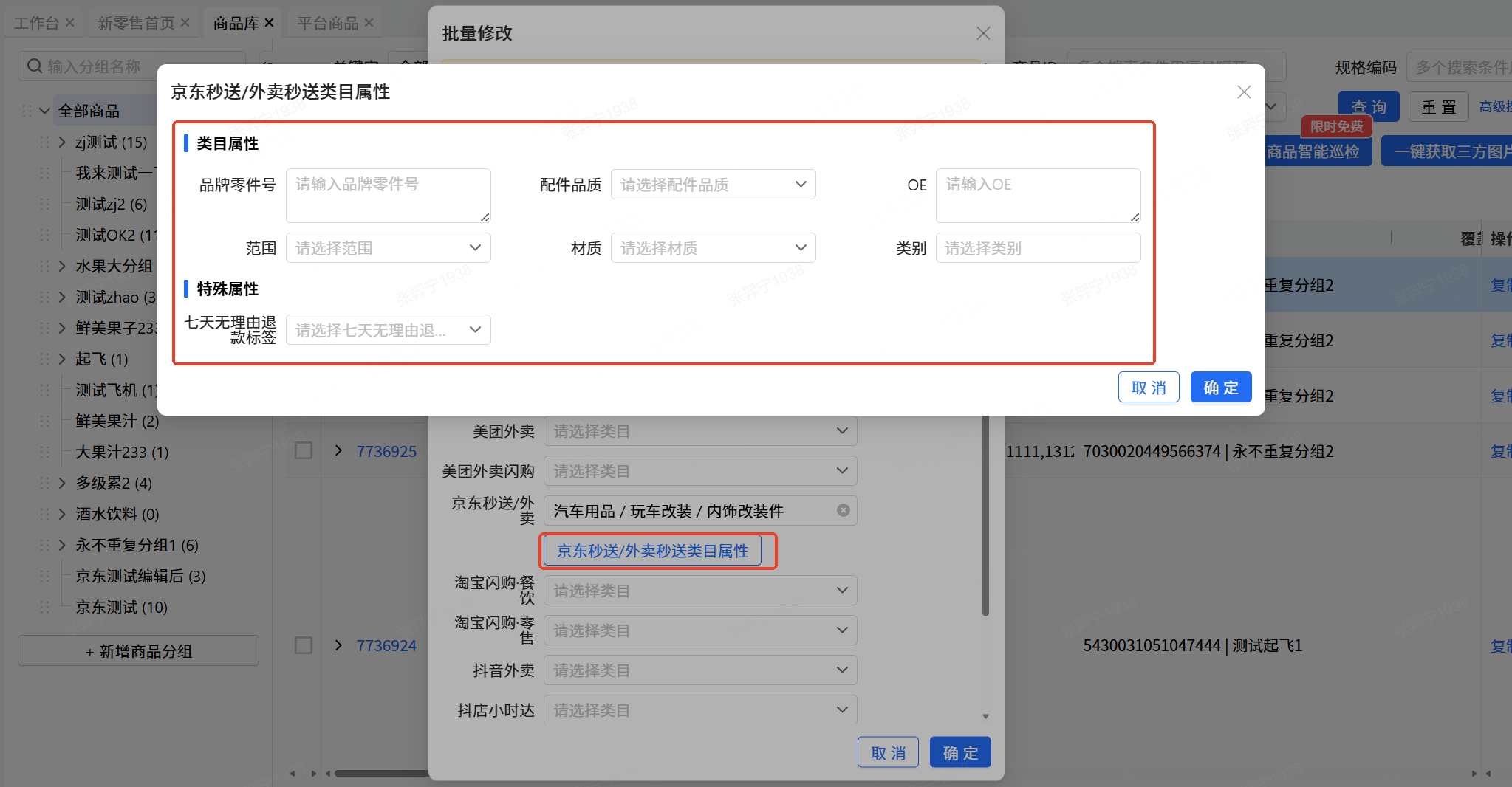Open the 抖店小时达 category dropdown
1512x787 pixels.
point(700,710)
